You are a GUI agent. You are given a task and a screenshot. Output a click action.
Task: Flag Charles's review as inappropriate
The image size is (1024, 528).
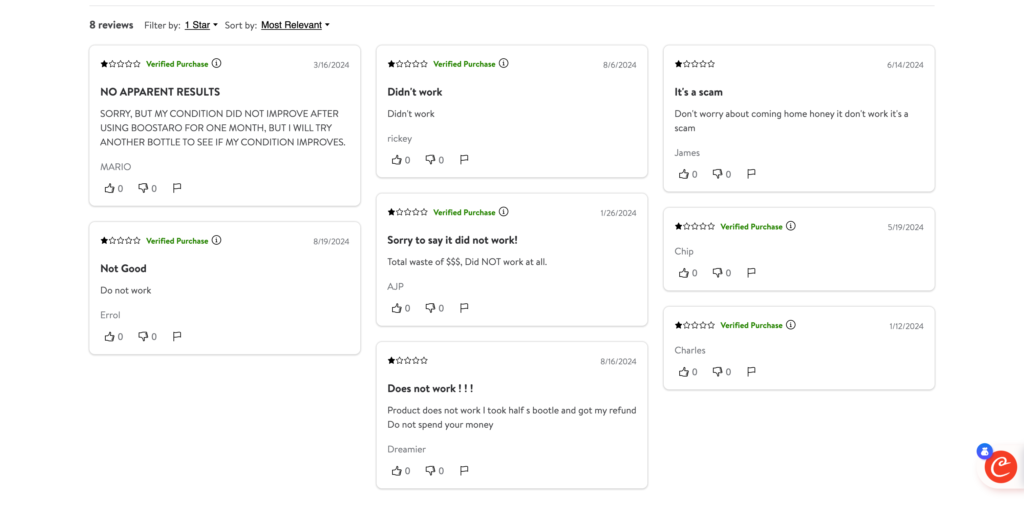click(752, 371)
